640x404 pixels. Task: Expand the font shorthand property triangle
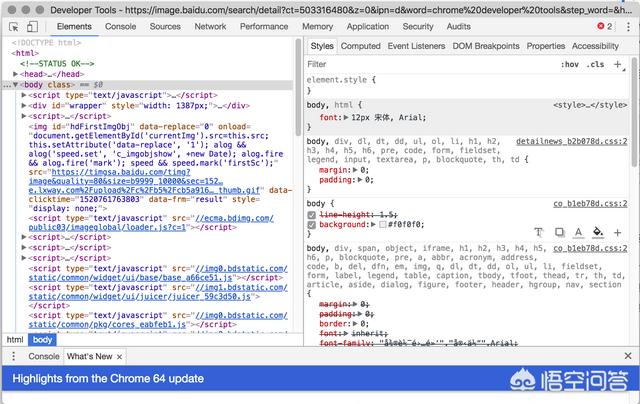coord(346,118)
